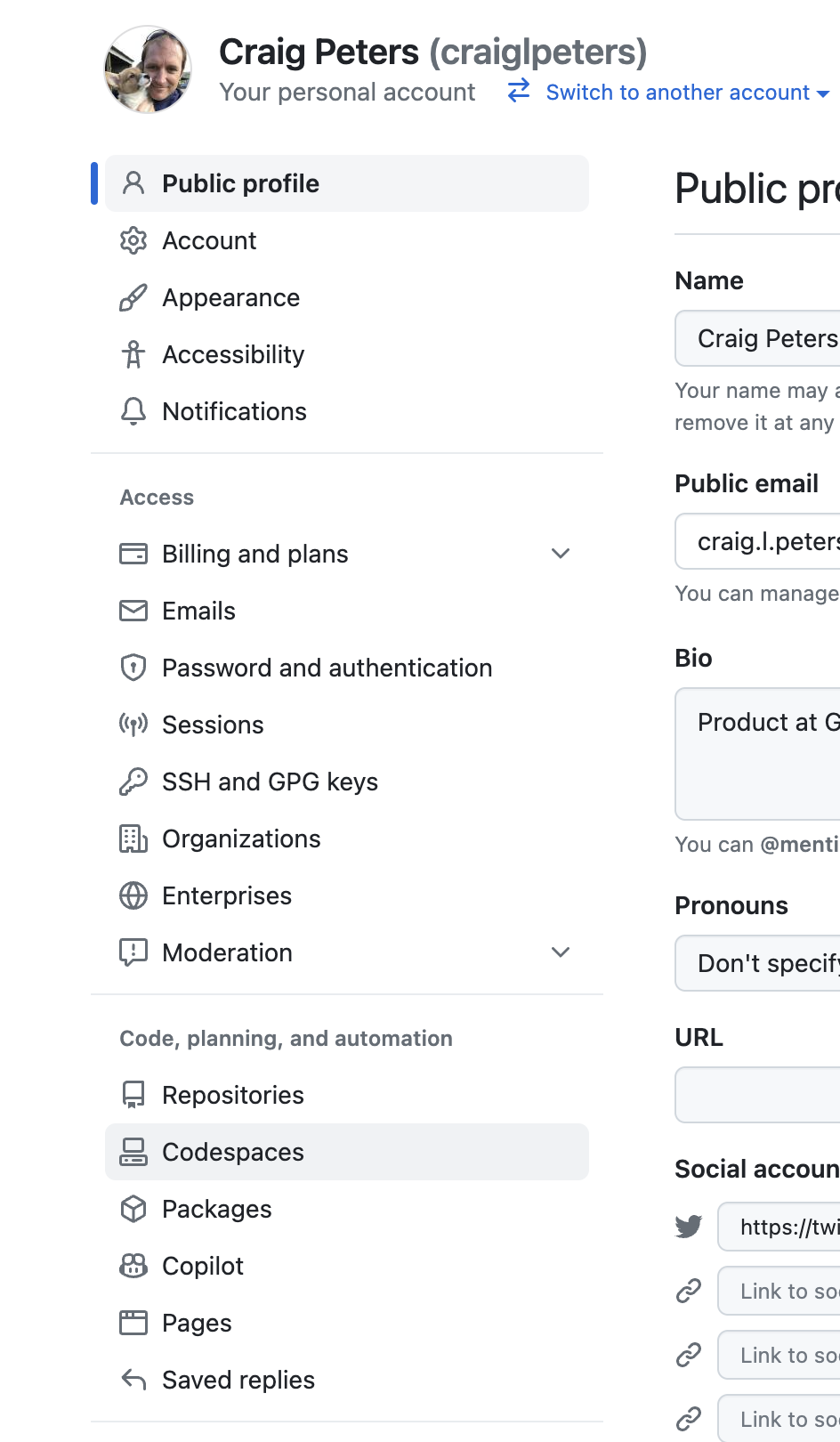Expand the Billing and plans chevron
This screenshot has height=1442, width=840.
561,554
